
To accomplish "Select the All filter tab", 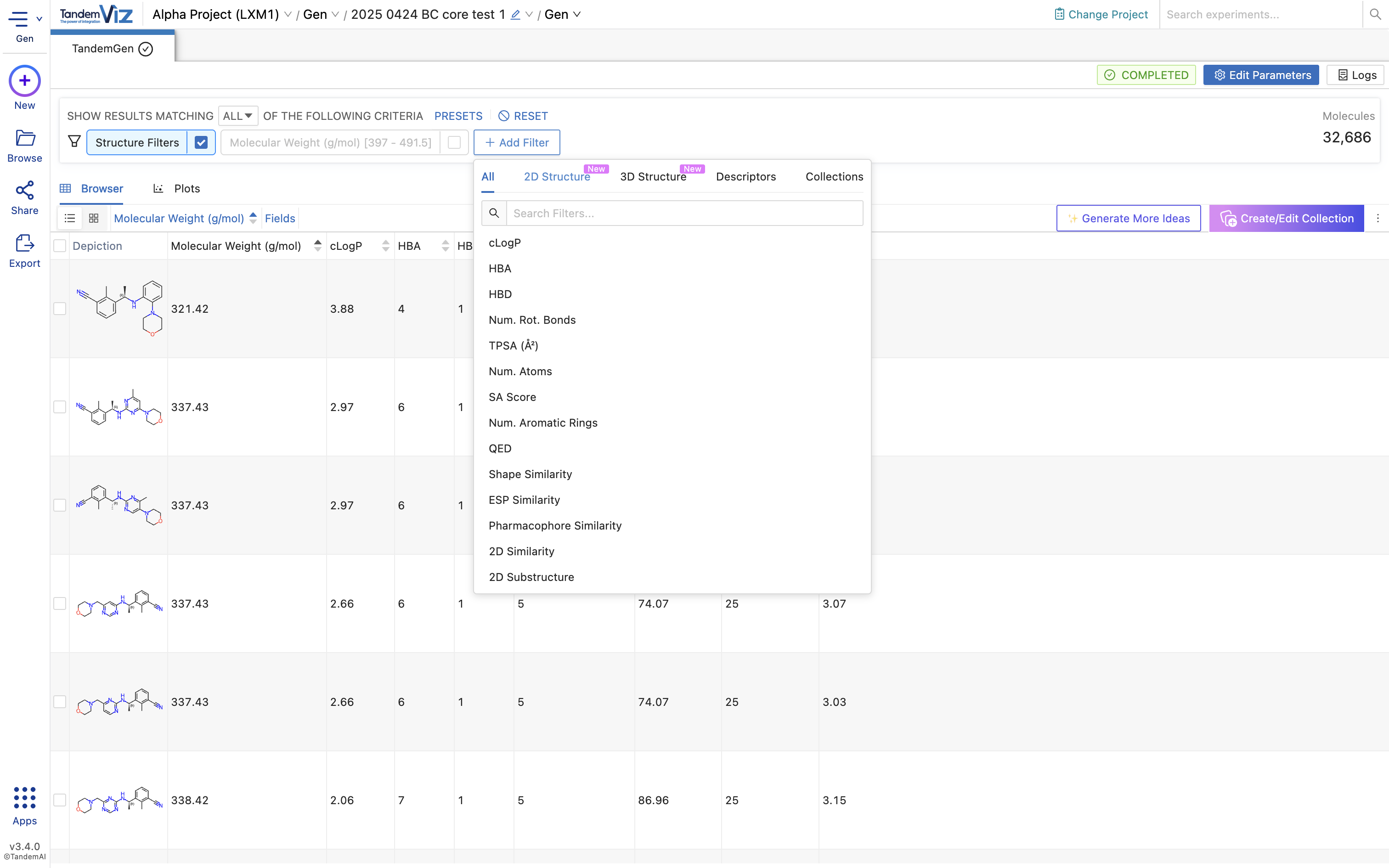I will click(487, 176).
